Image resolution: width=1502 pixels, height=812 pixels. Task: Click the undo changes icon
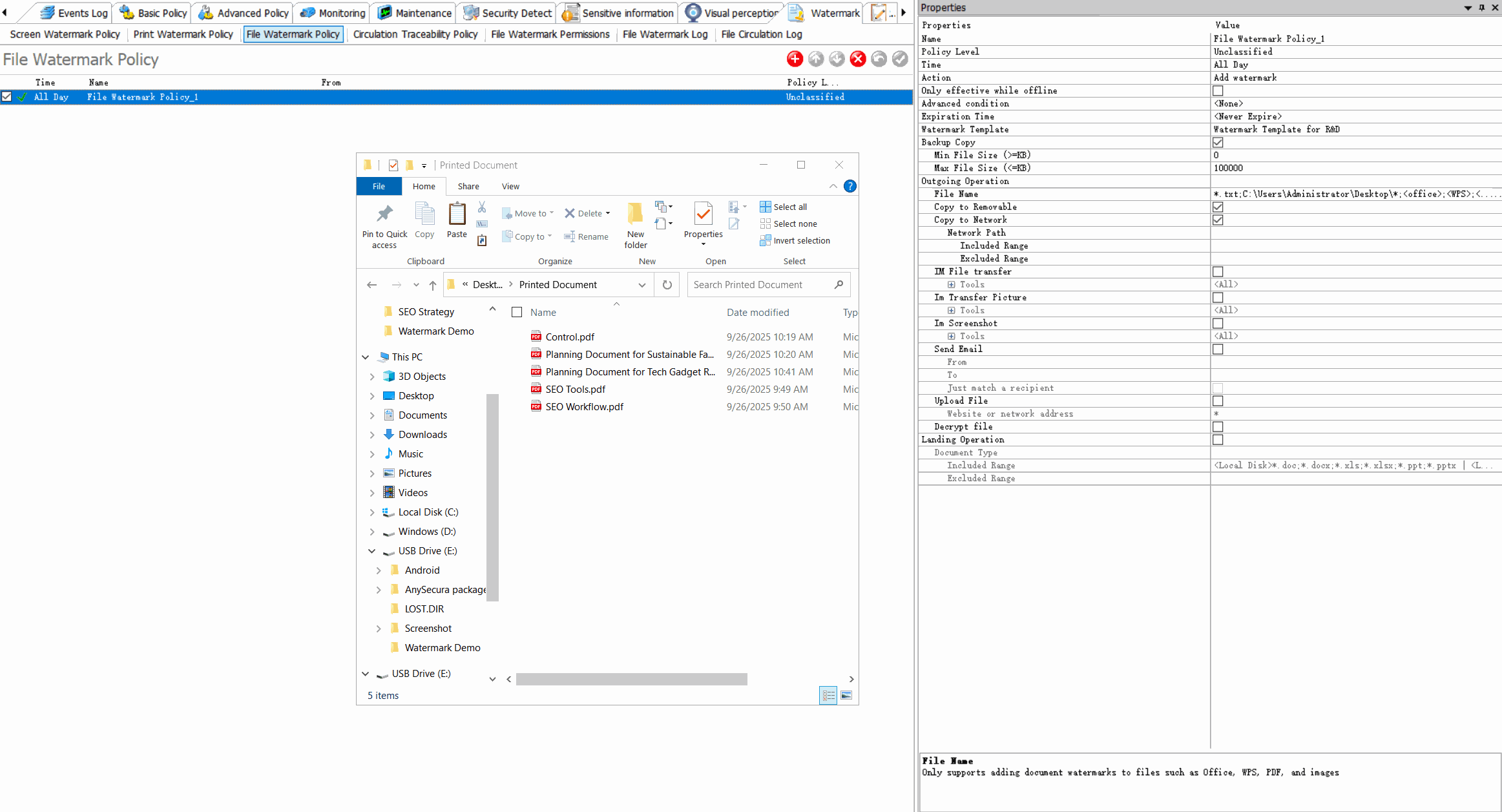[879, 59]
